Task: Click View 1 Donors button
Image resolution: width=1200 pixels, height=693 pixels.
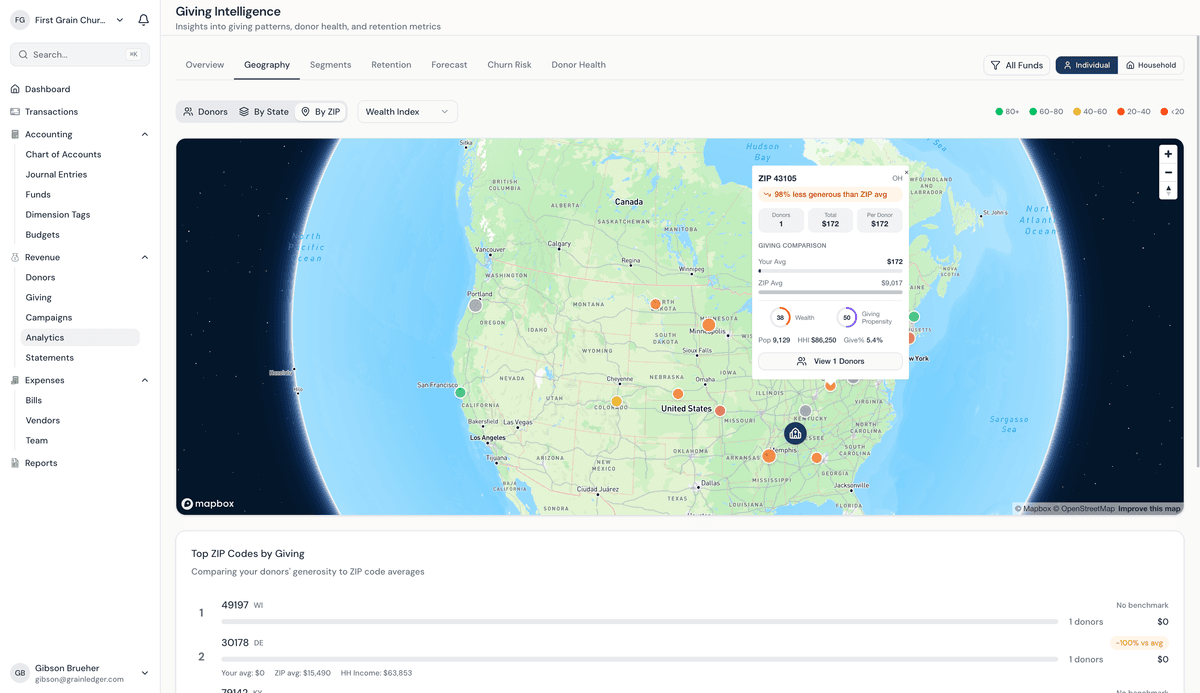Action: click(x=830, y=361)
